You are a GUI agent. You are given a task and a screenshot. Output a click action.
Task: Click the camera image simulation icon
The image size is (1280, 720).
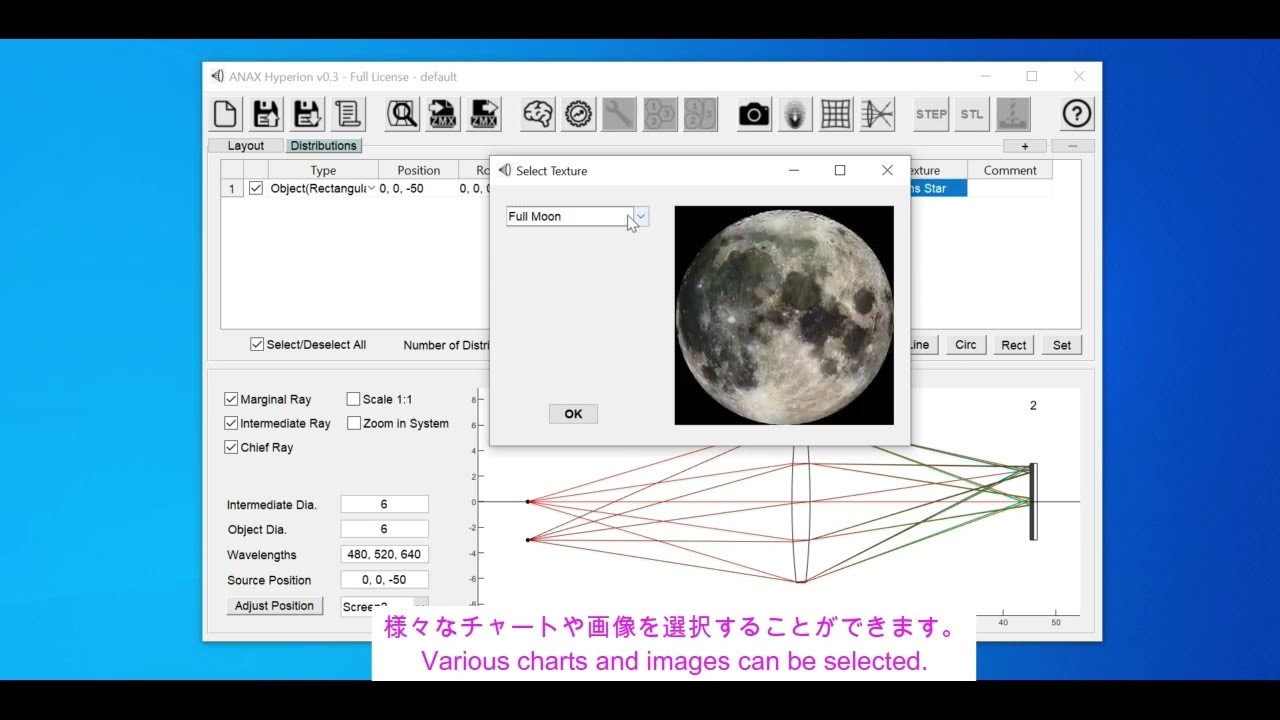755,114
